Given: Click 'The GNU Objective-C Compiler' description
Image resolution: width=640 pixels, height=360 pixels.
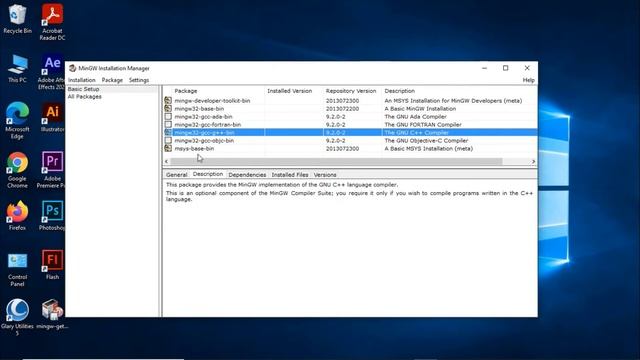Looking at the screenshot, I should [426, 140].
